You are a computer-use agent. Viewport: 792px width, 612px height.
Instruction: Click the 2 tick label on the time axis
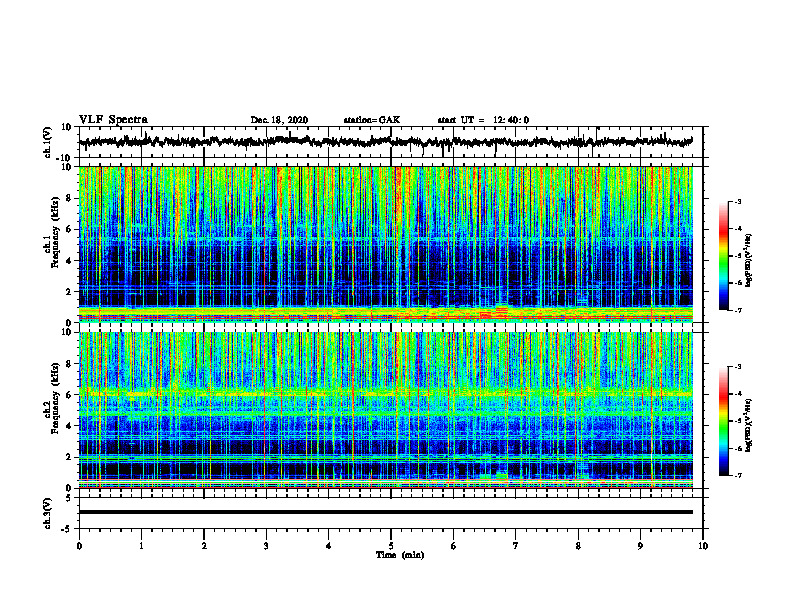click(x=204, y=546)
